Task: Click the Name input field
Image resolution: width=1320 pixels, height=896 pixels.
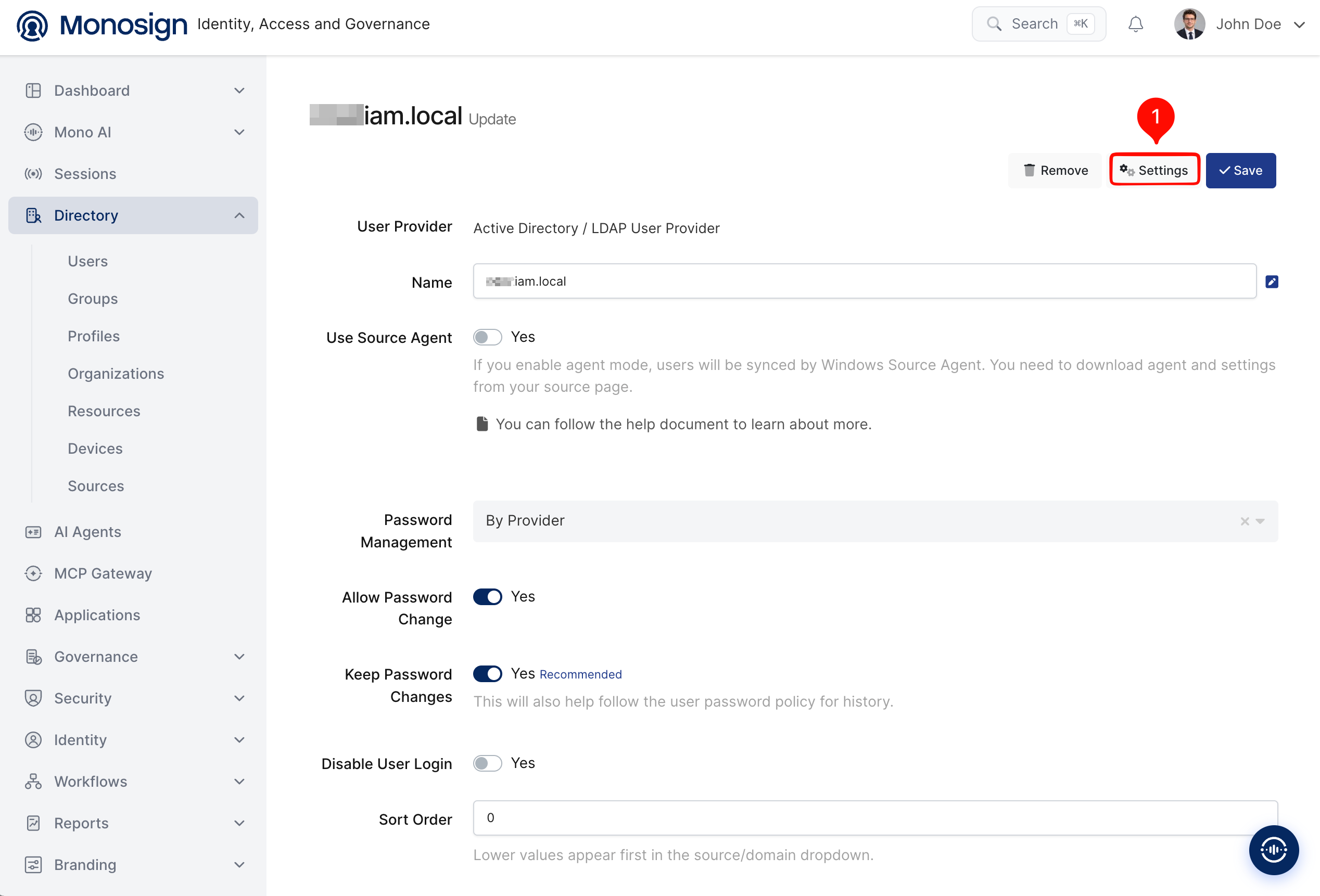Action: coord(864,281)
